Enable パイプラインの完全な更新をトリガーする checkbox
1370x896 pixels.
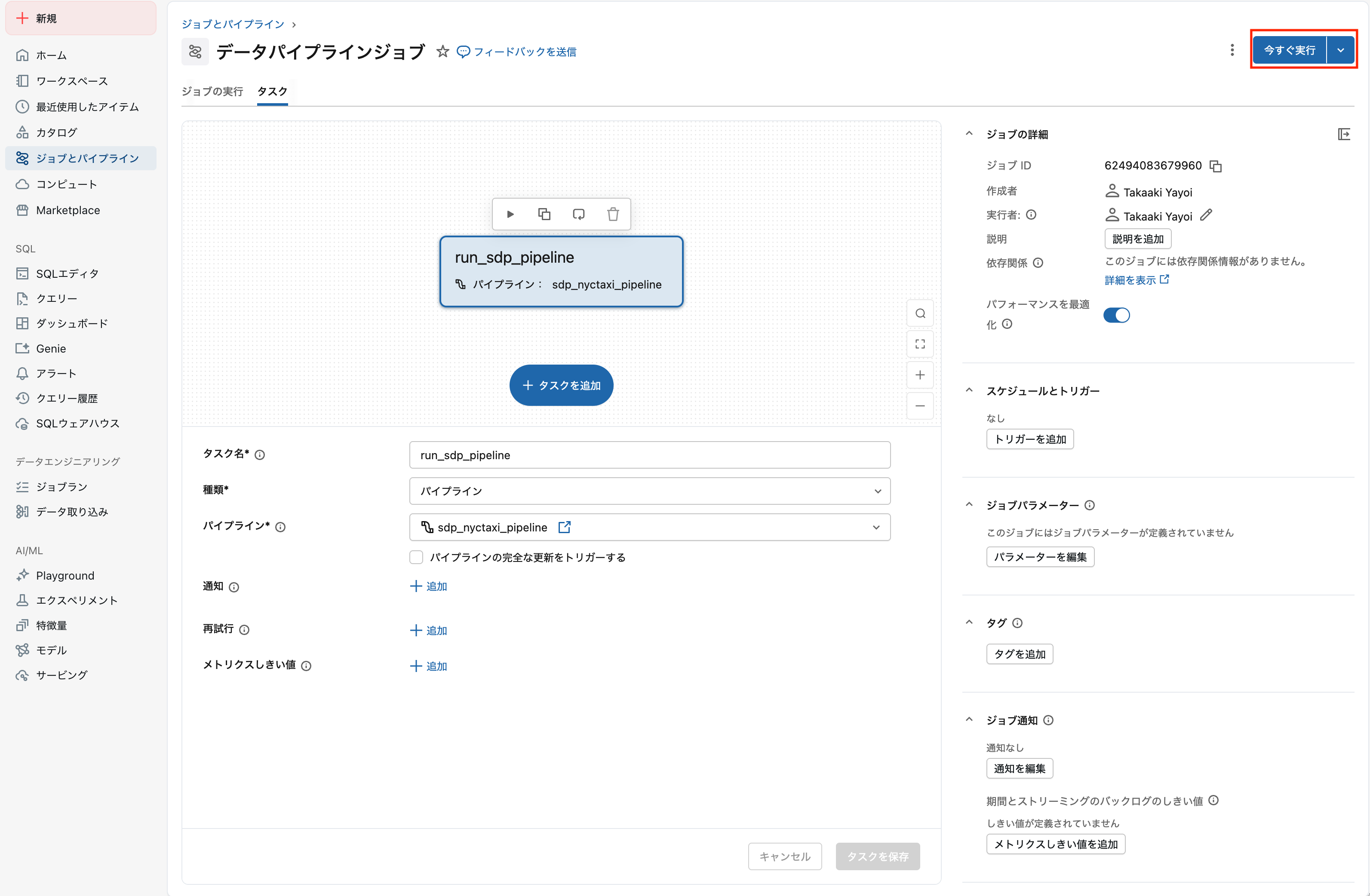(x=416, y=557)
